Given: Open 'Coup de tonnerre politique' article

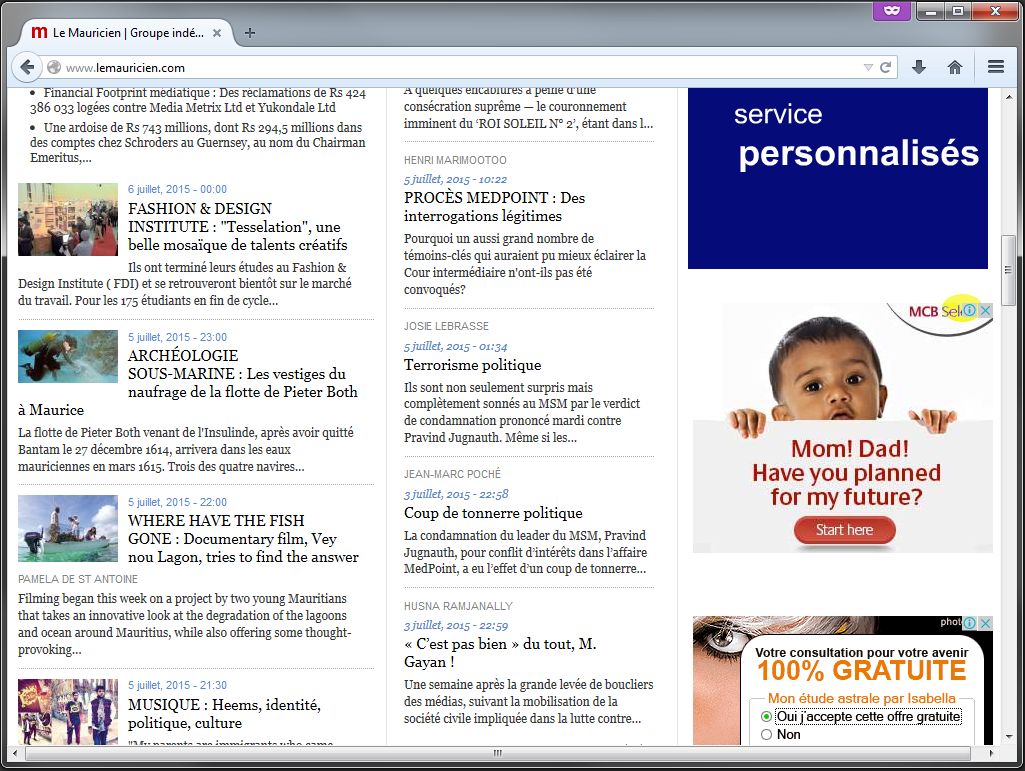Looking at the screenshot, I should [493, 513].
